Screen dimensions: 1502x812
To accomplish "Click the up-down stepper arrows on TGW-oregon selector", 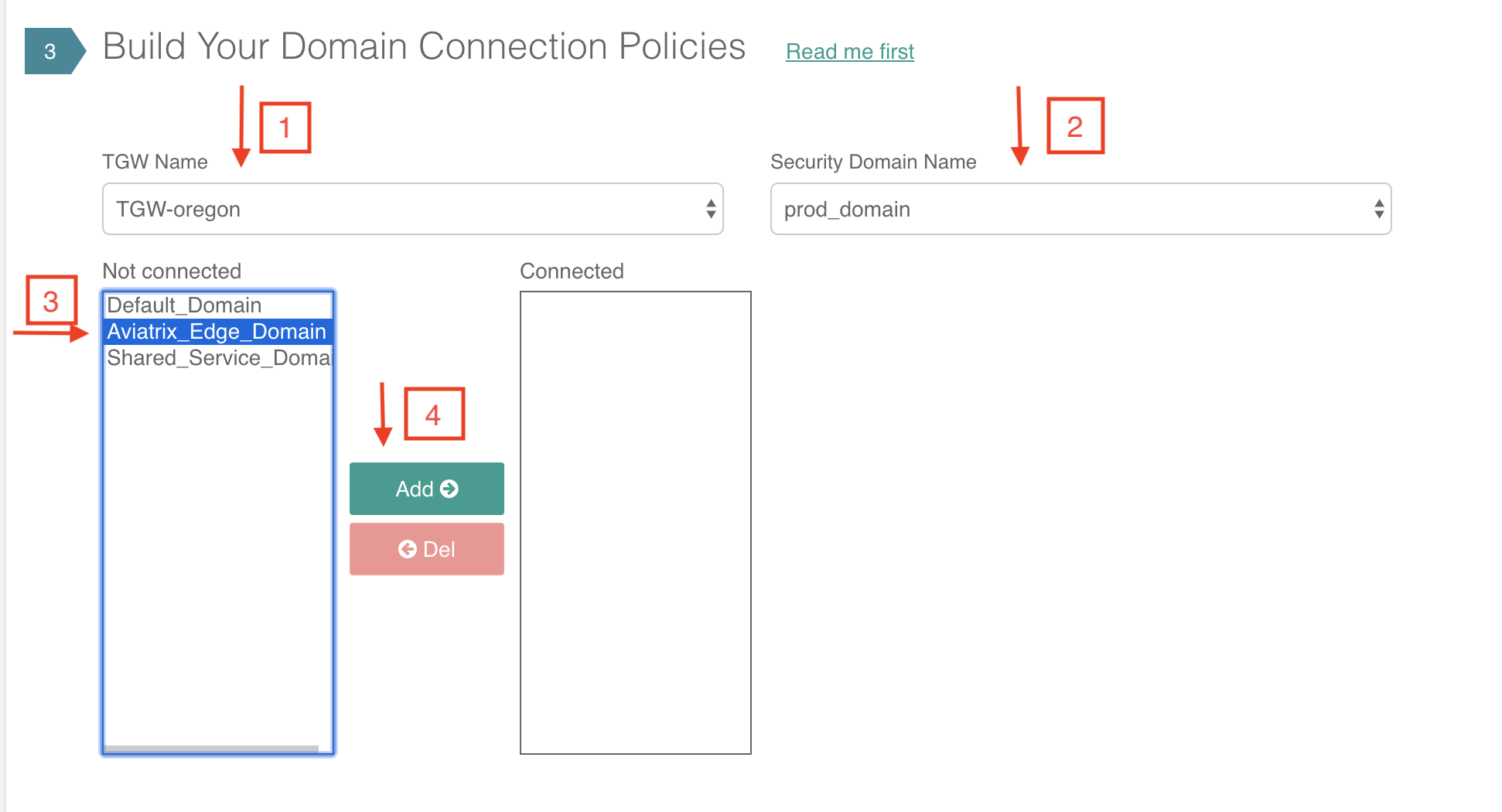I will coord(709,209).
